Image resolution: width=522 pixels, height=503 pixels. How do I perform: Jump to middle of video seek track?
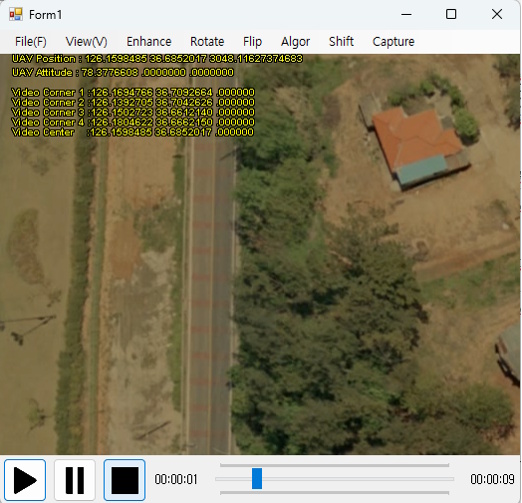coord(335,479)
